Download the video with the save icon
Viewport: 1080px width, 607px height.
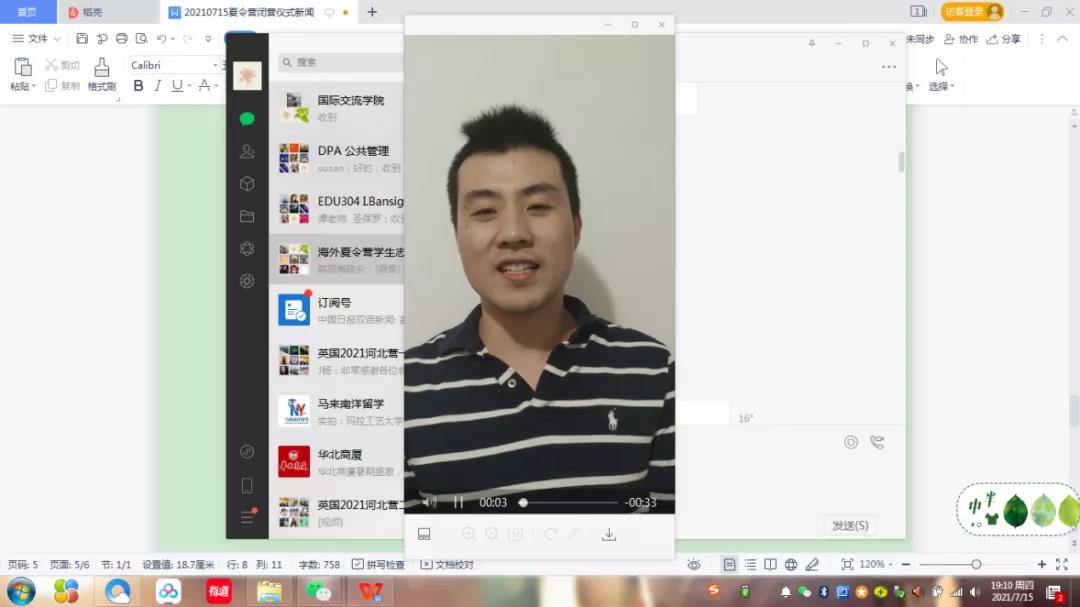click(x=608, y=534)
